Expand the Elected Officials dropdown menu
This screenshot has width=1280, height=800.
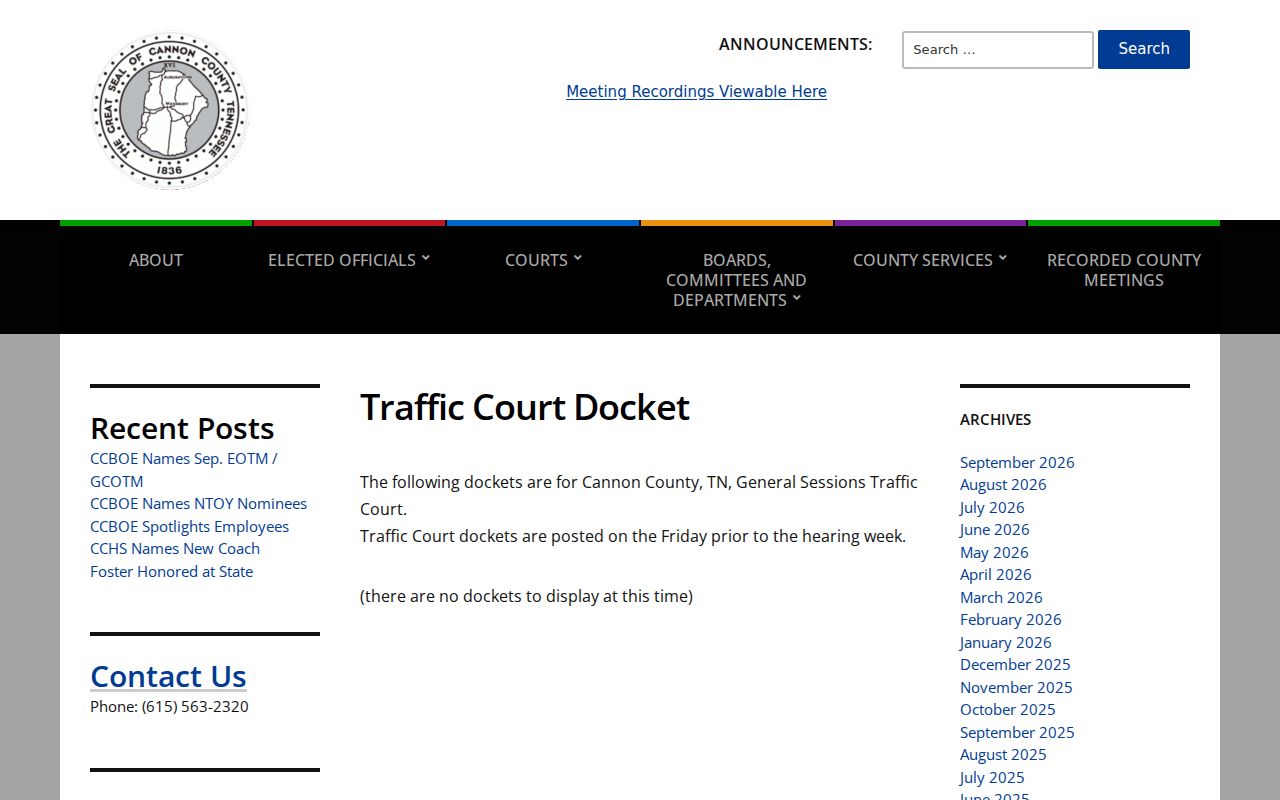point(349,260)
